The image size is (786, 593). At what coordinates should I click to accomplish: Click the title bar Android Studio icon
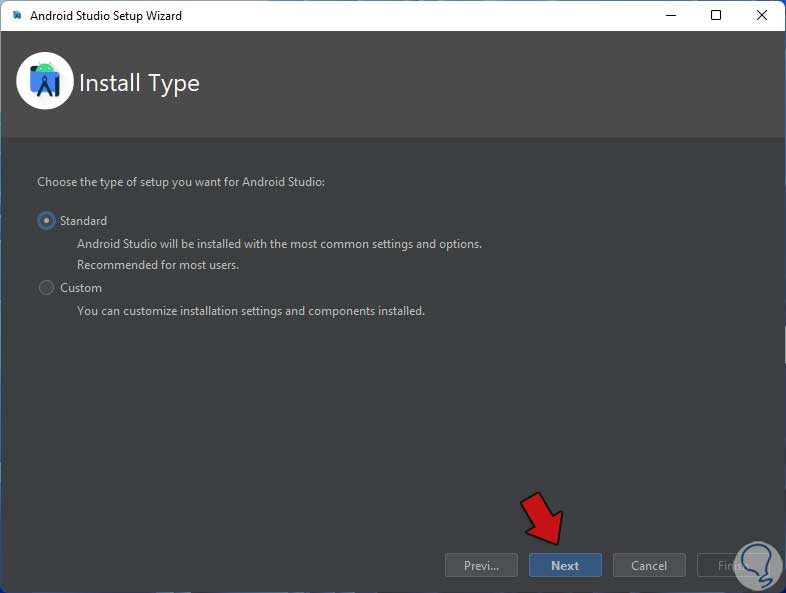pos(17,16)
